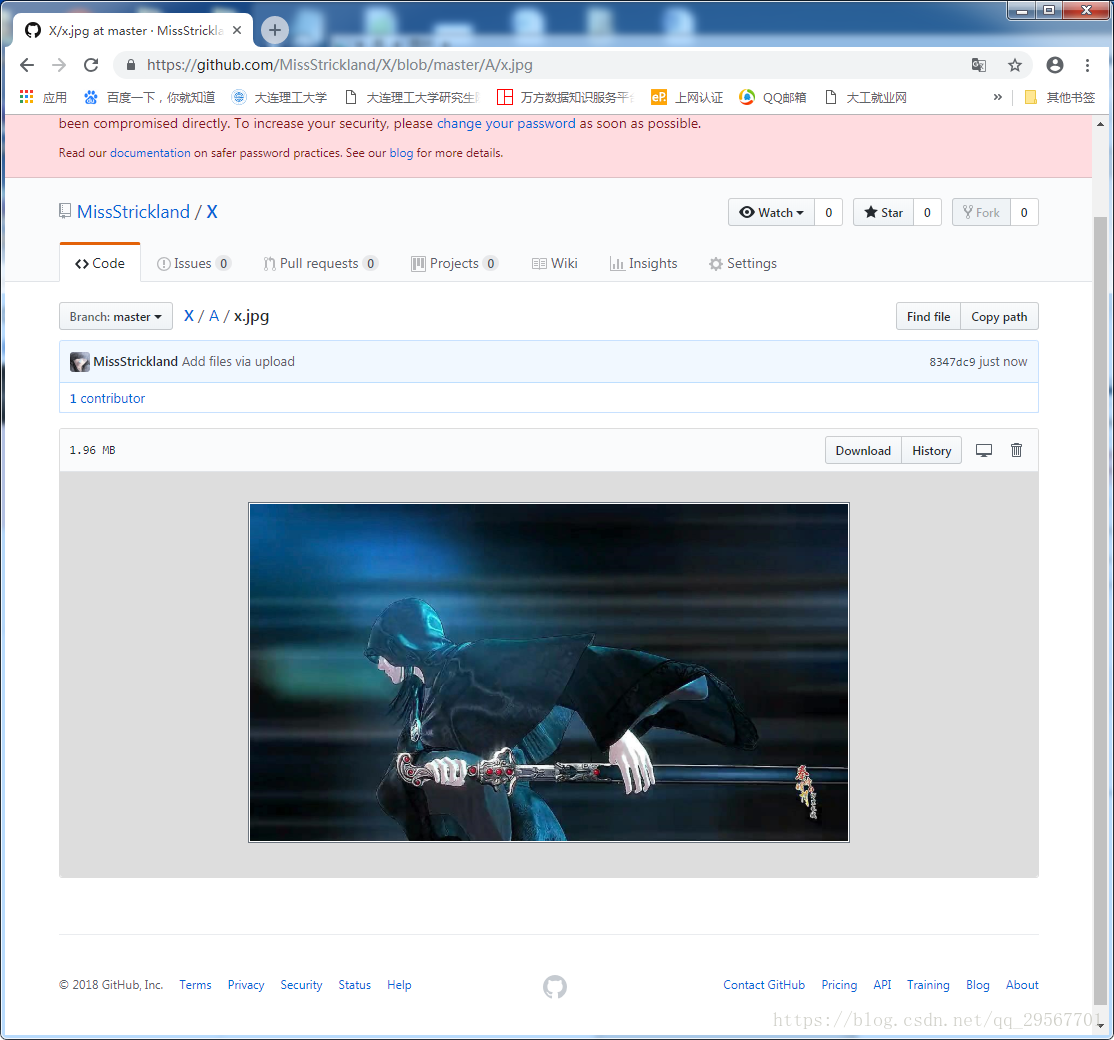Open the Insights tab
The image size is (1114, 1040).
tap(644, 264)
